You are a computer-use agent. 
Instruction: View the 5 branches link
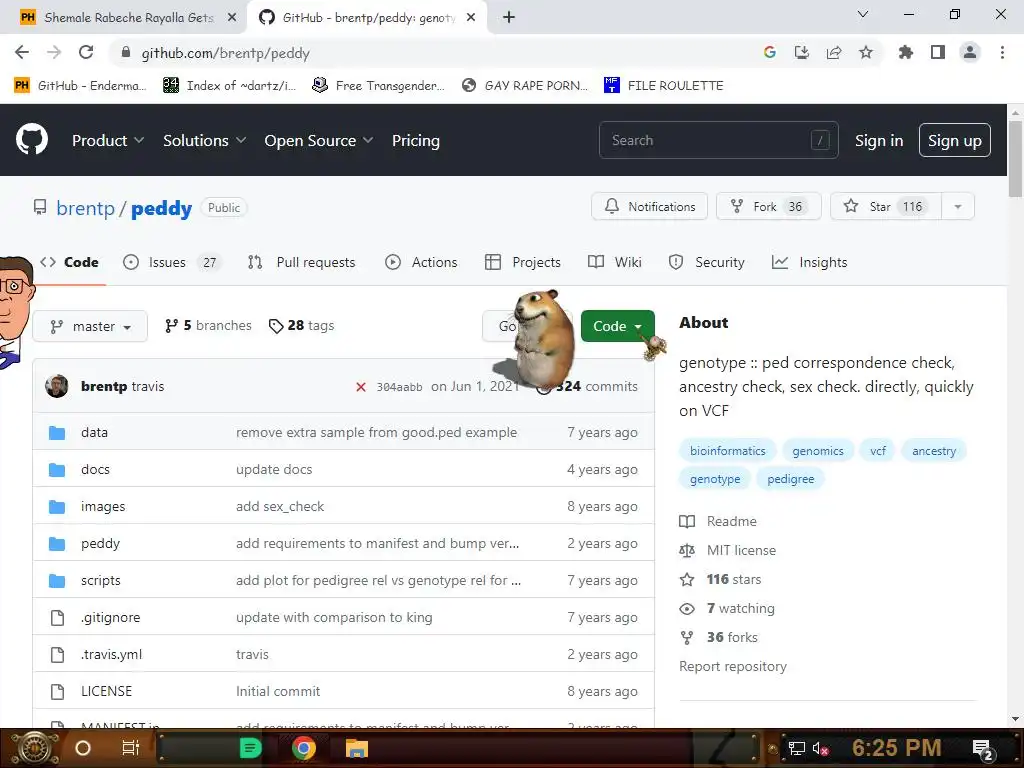click(208, 325)
